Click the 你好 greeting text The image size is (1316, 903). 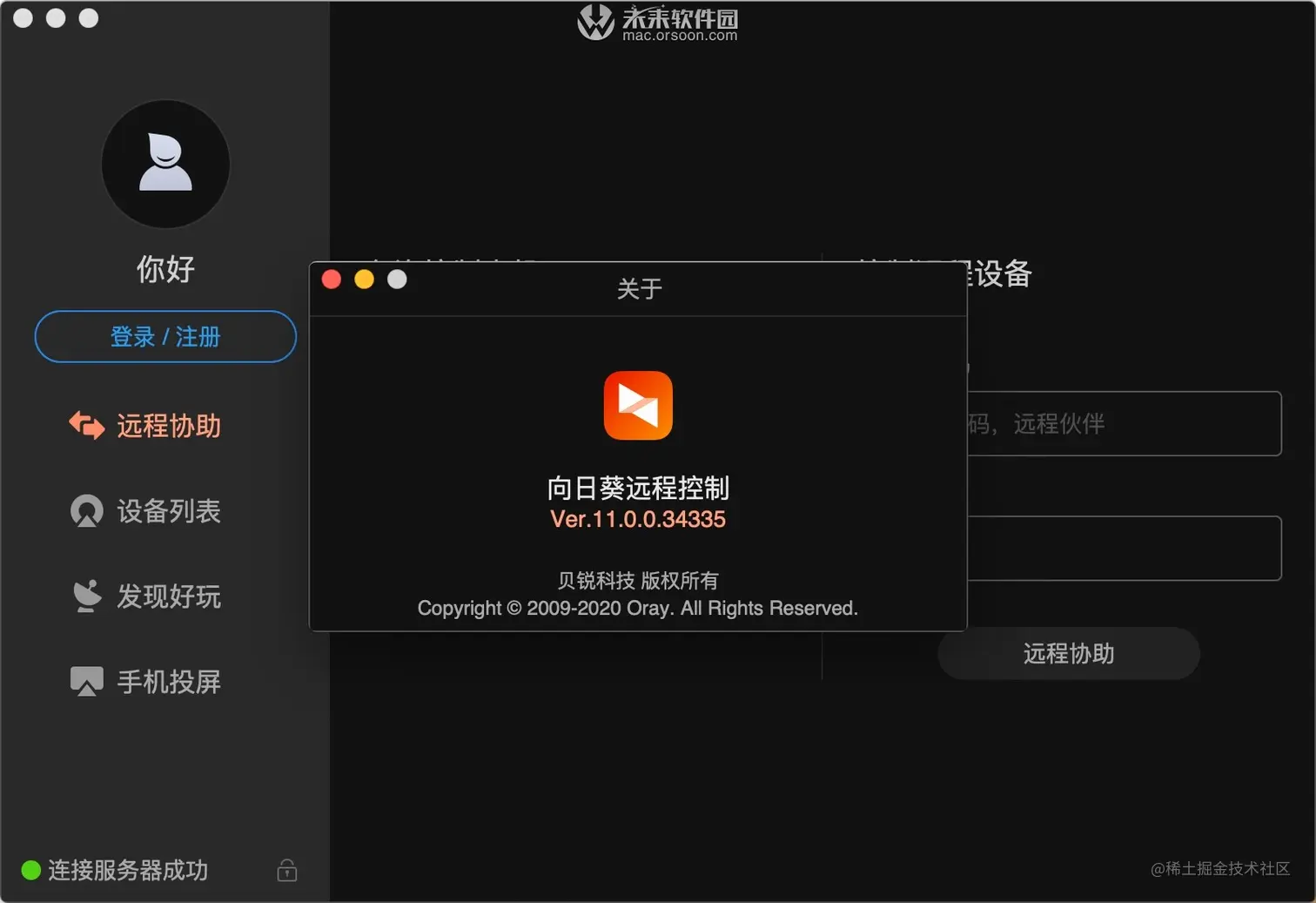(x=165, y=269)
